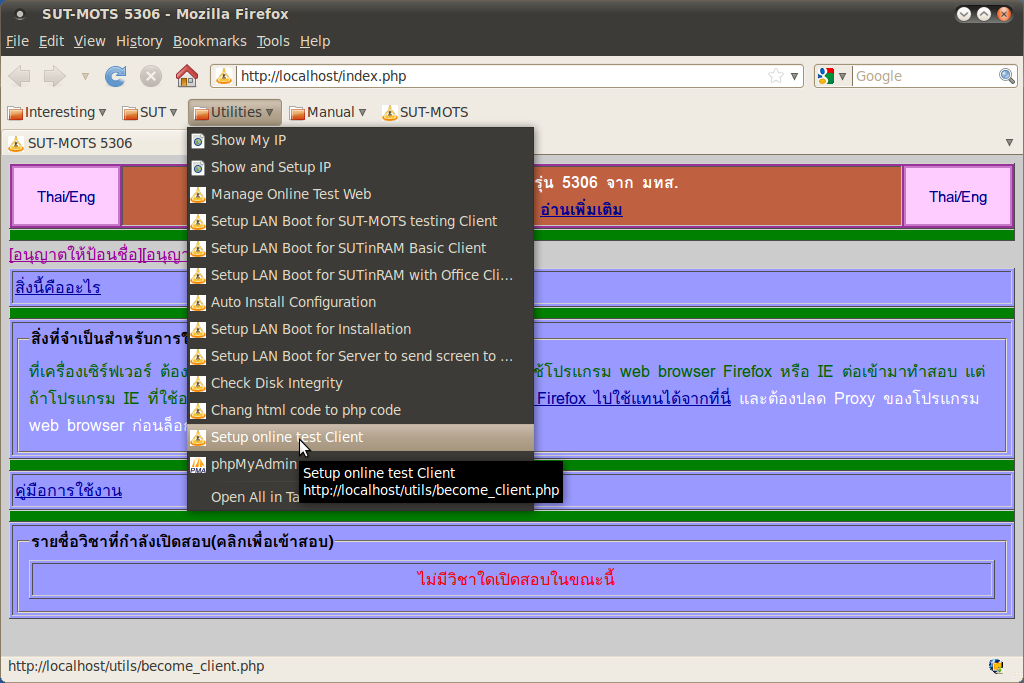Click the red ไม่มีวิชาใดเปิดสอบในขณะนี้ message
The height and width of the screenshot is (683, 1024).
click(x=515, y=579)
